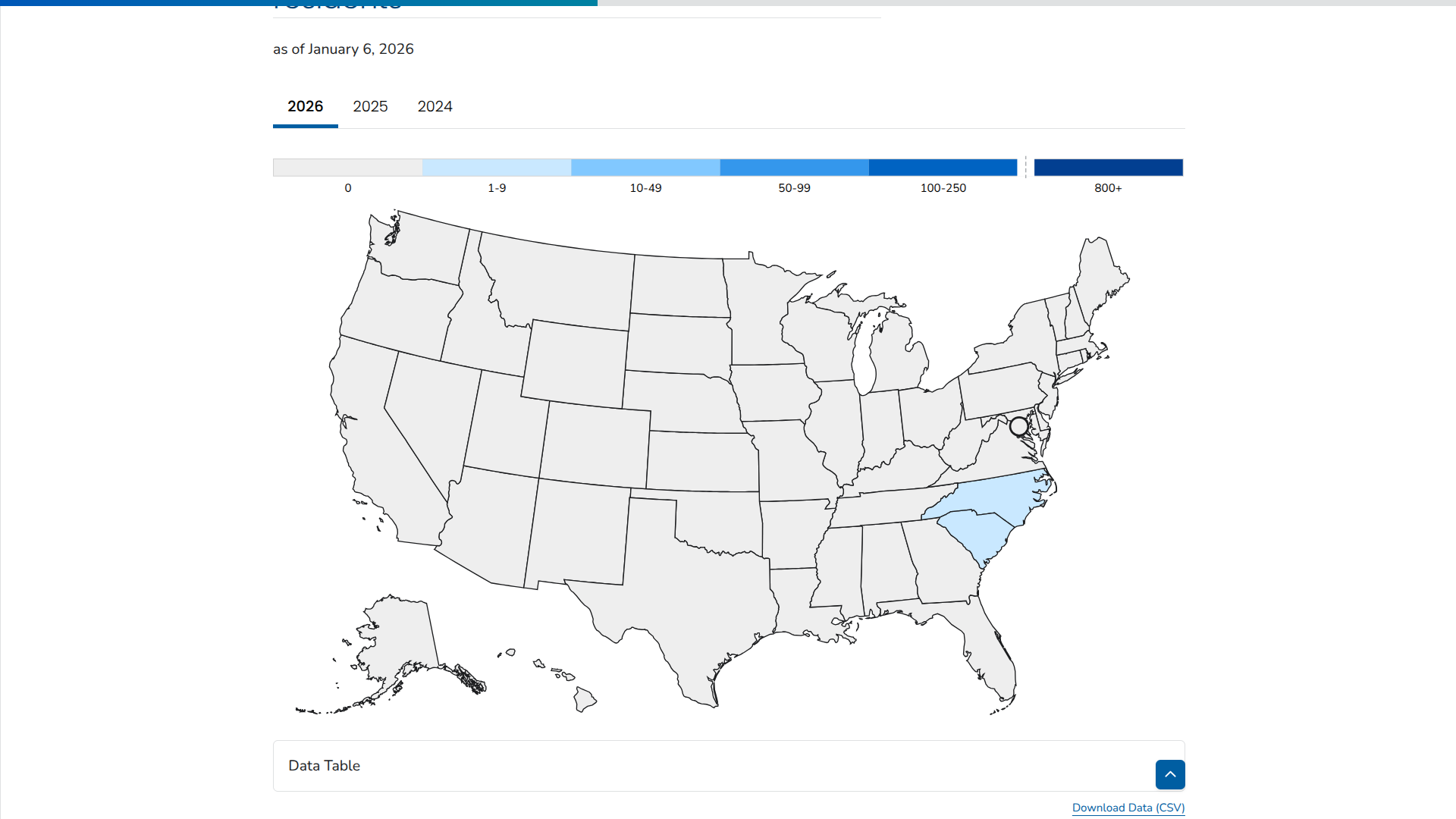The width and height of the screenshot is (1456, 819).
Task: Switch to the 2024 tab
Action: pos(435,107)
